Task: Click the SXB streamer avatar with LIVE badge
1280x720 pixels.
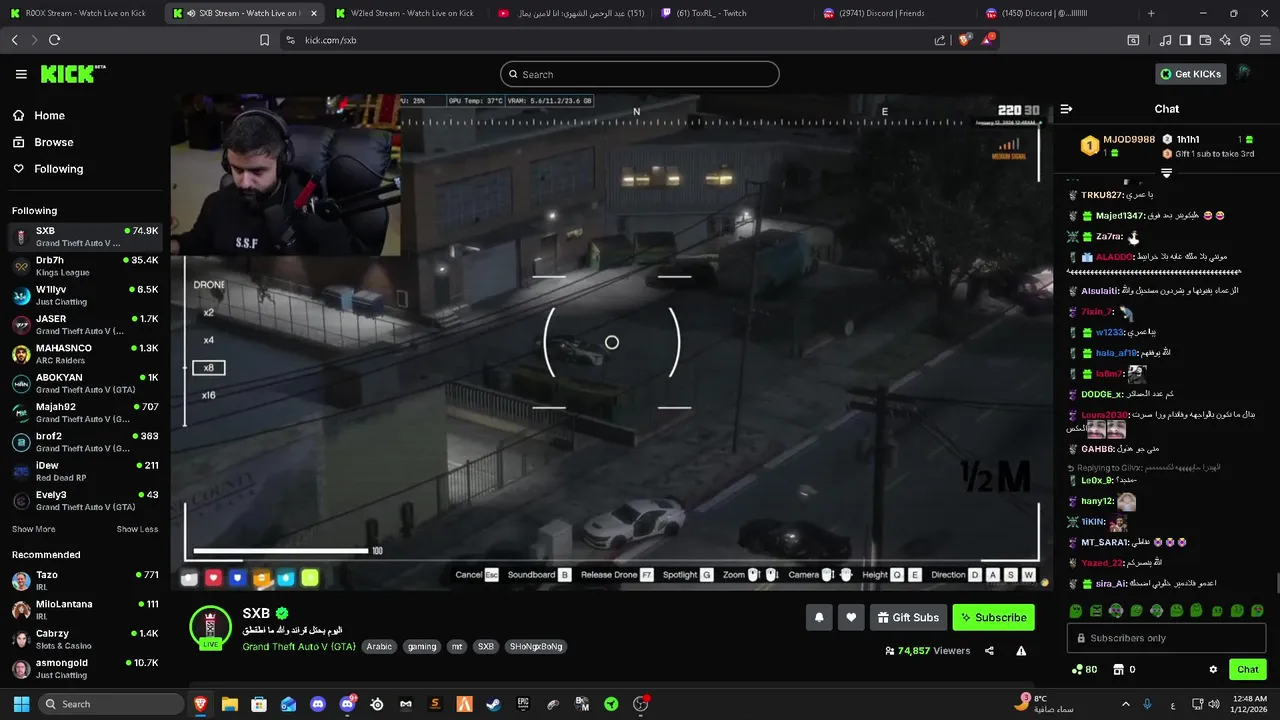Action: pos(210,628)
